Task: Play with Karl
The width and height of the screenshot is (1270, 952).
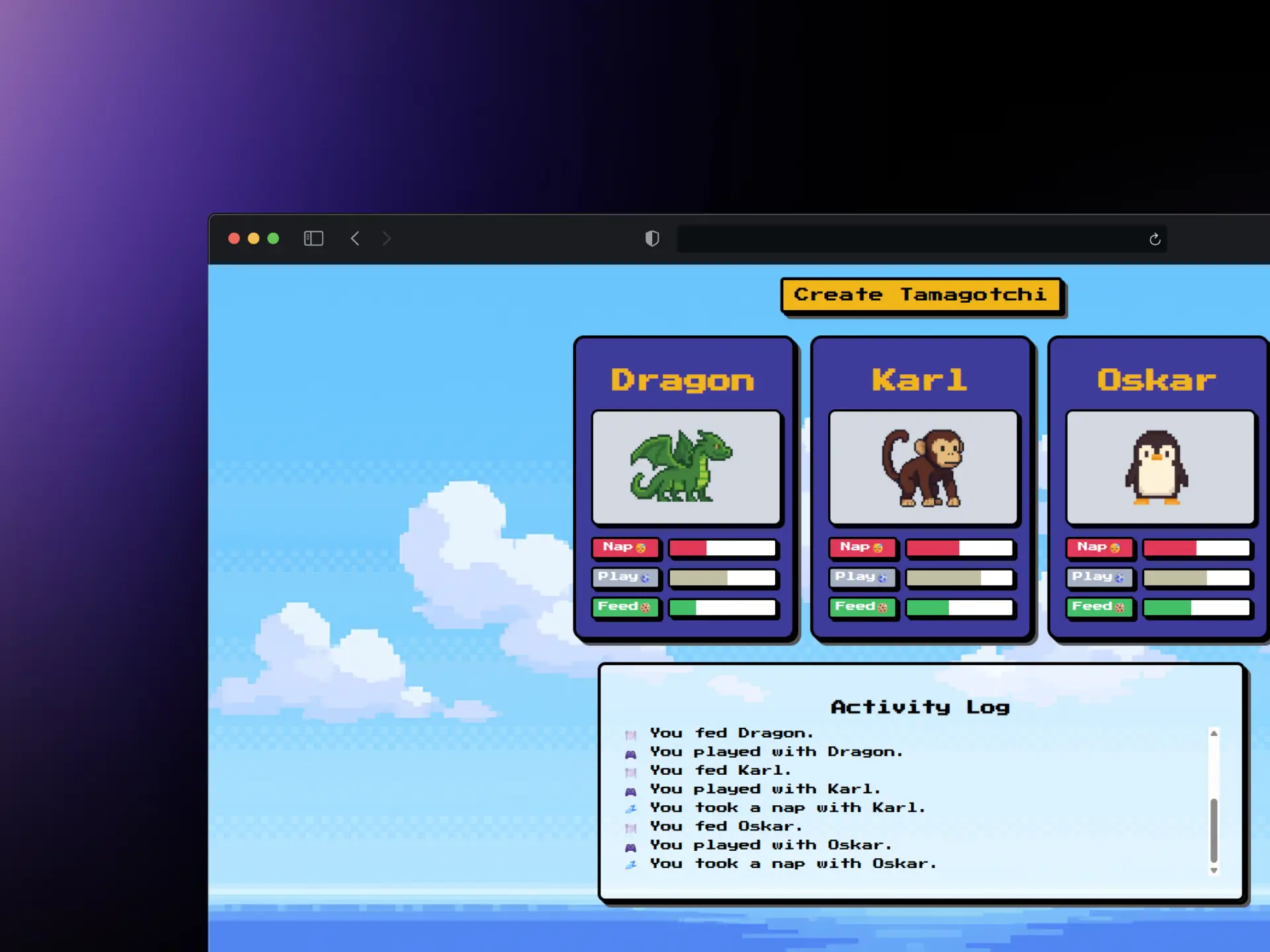Action: pyautogui.click(x=863, y=577)
